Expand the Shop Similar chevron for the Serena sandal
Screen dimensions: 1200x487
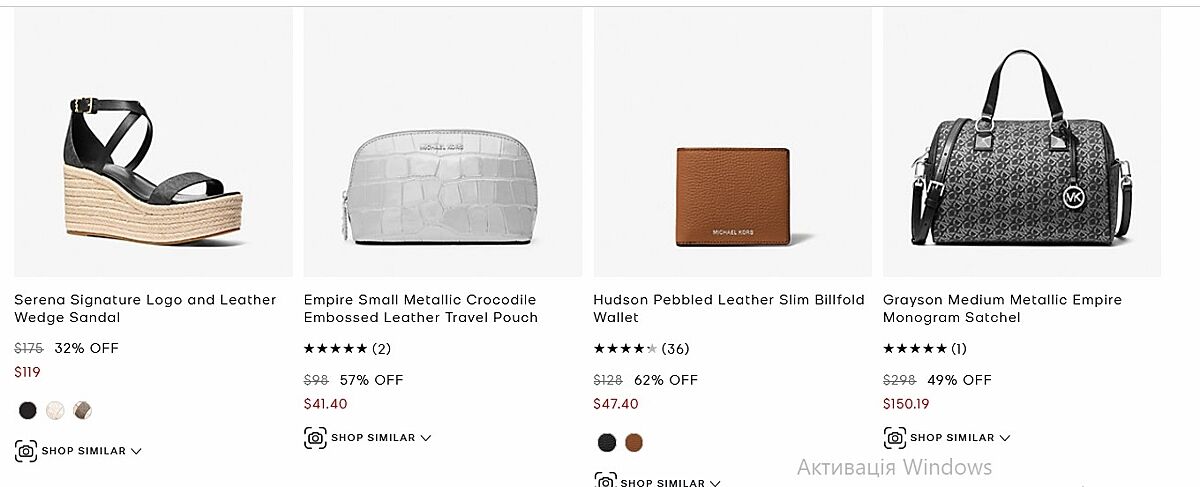[136, 451]
